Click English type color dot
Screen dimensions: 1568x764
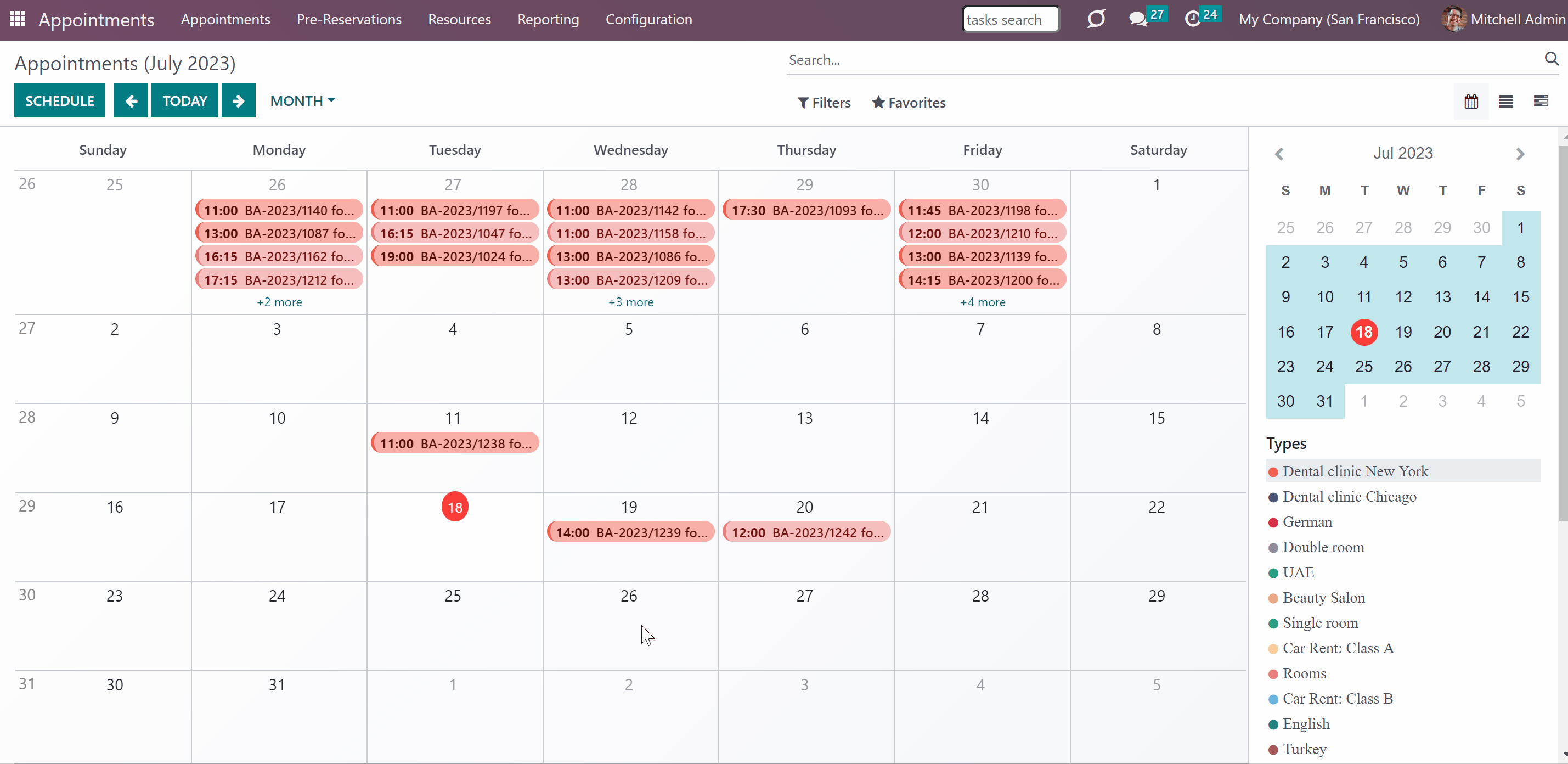(x=1273, y=724)
